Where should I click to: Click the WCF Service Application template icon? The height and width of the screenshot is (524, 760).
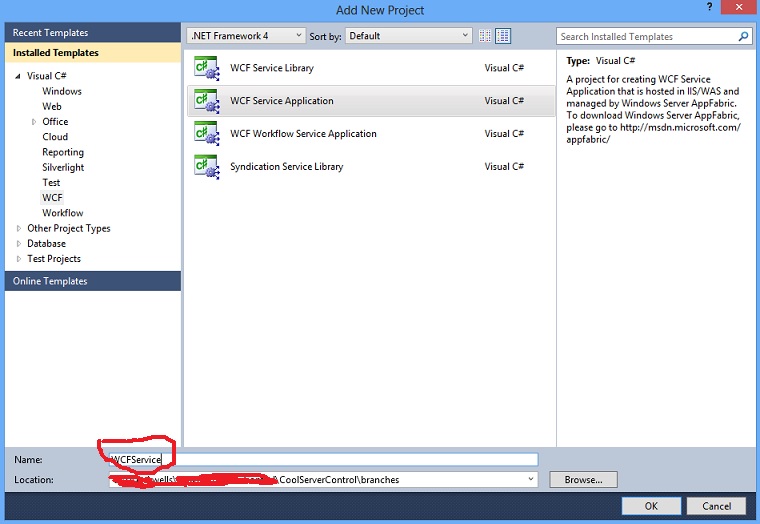206,101
